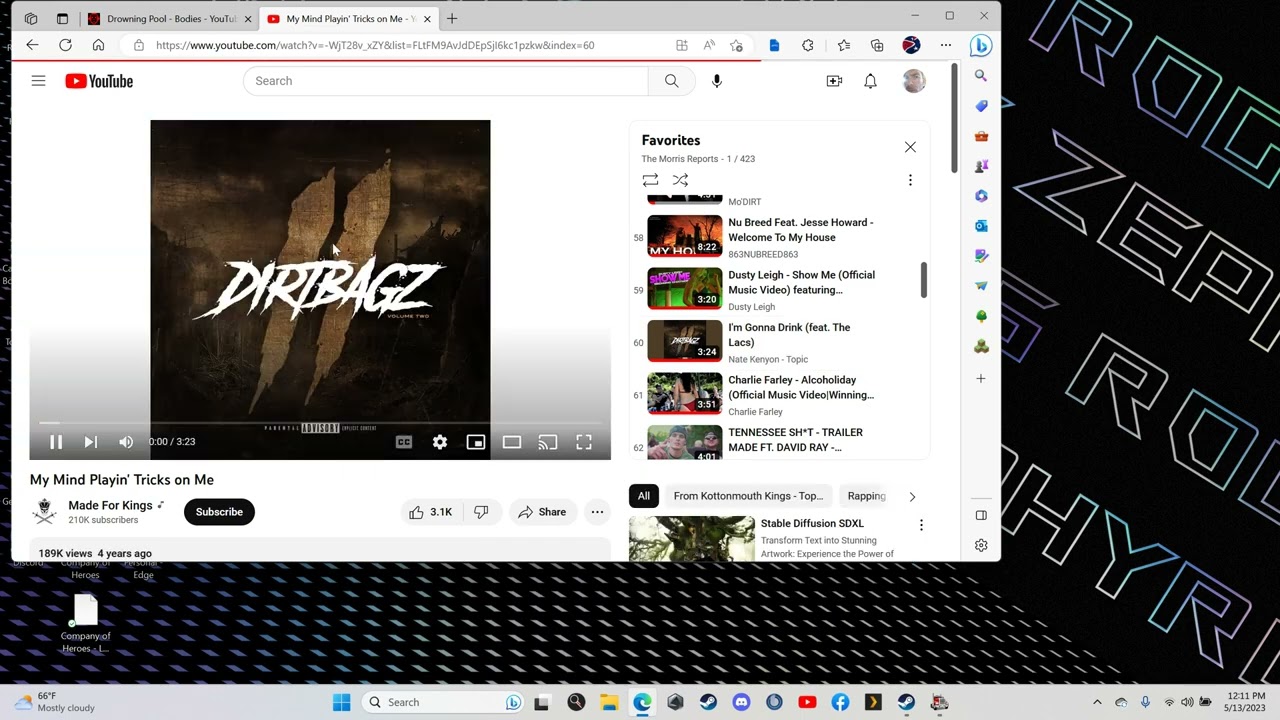Skip to the next video
The width and height of the screenshot is (1280, 720).
[90, 442]
